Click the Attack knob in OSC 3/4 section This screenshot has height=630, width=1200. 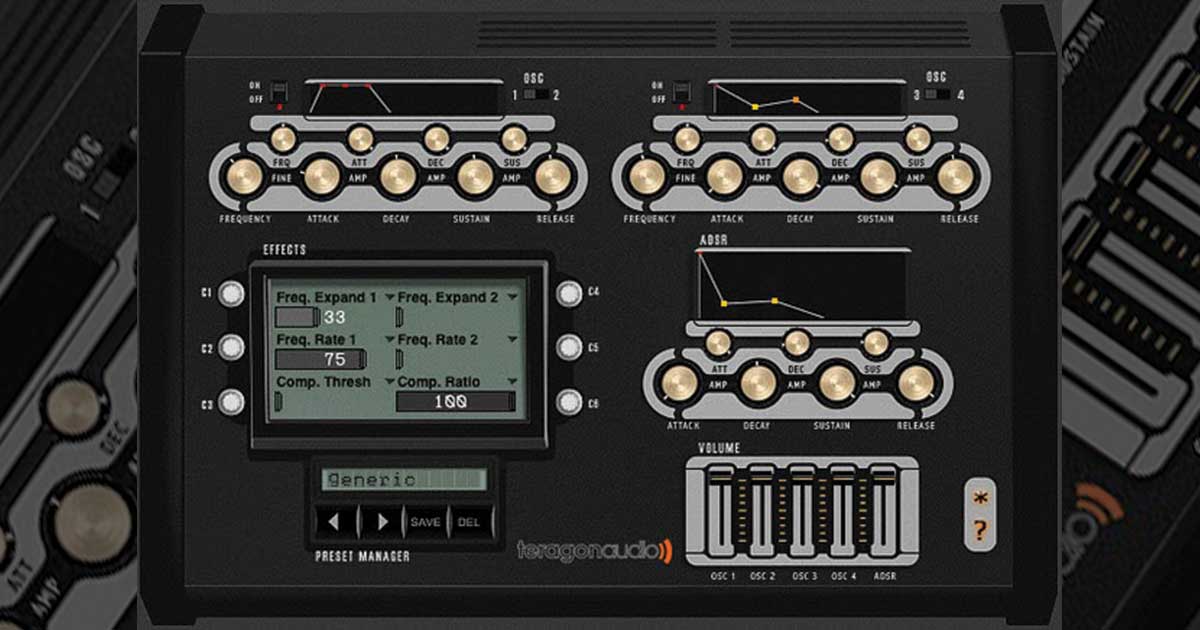(724, 177)
